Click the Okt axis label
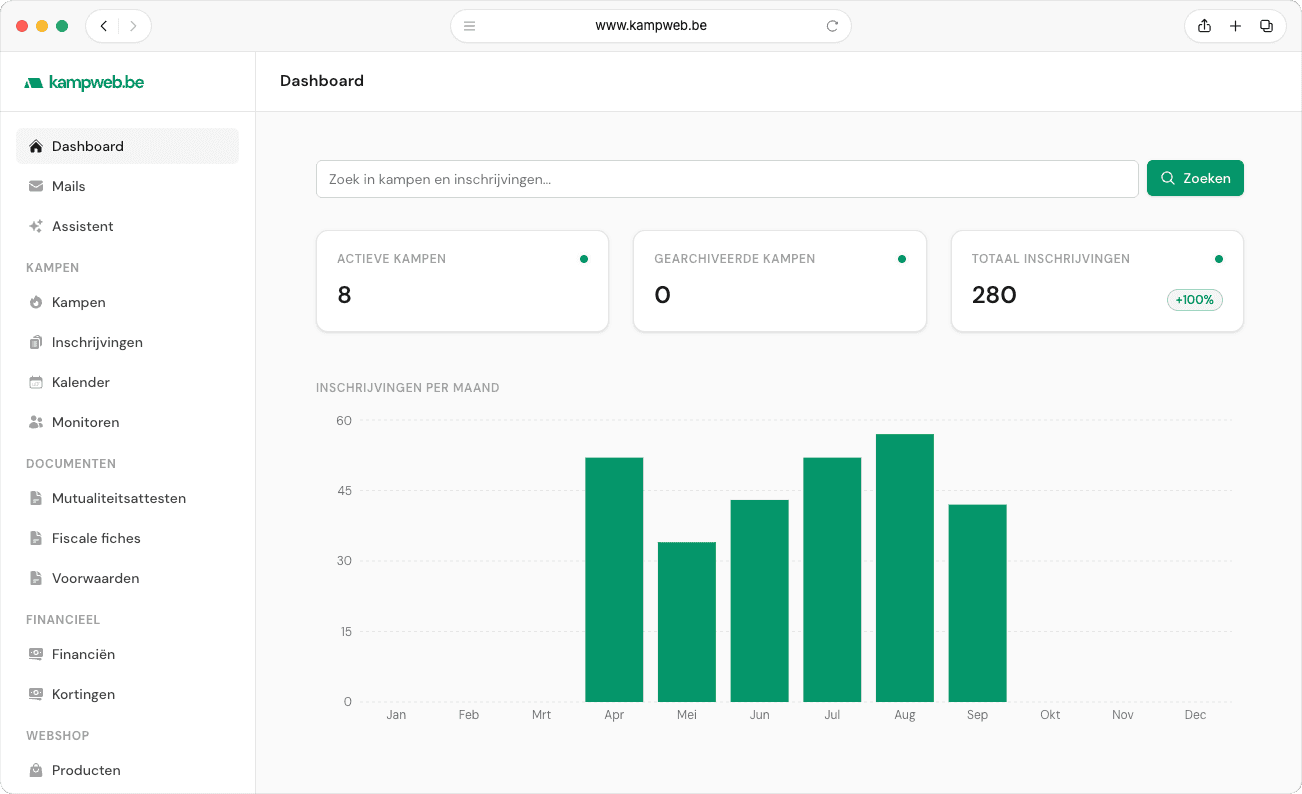This screenshot has height=794, width=1302. [x=1050, y=715]
